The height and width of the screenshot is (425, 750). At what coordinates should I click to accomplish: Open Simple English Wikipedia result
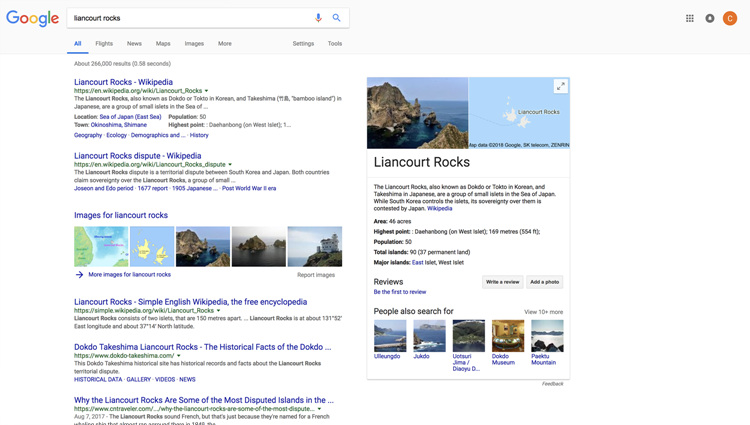pyautogui.click(x=190, y=302)
